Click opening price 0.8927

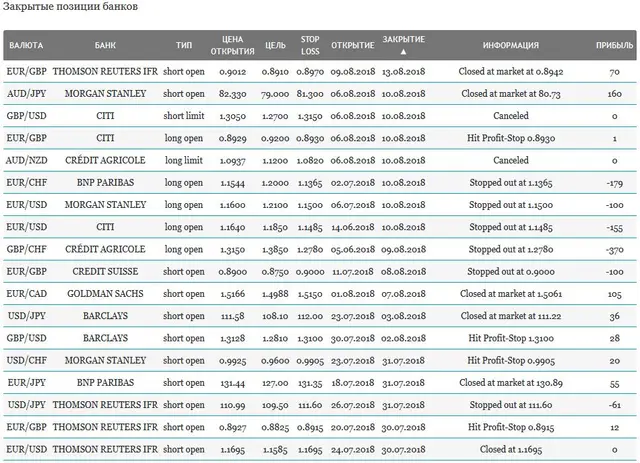[232, 428]
